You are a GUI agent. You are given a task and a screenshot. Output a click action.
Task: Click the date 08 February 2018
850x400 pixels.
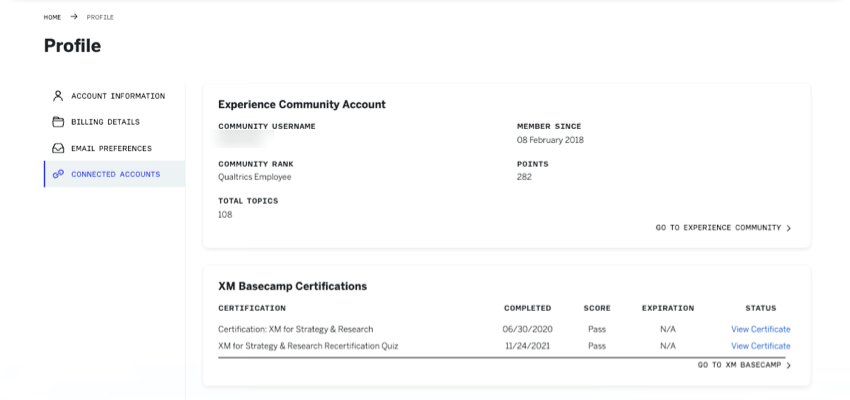click(550, 140)
